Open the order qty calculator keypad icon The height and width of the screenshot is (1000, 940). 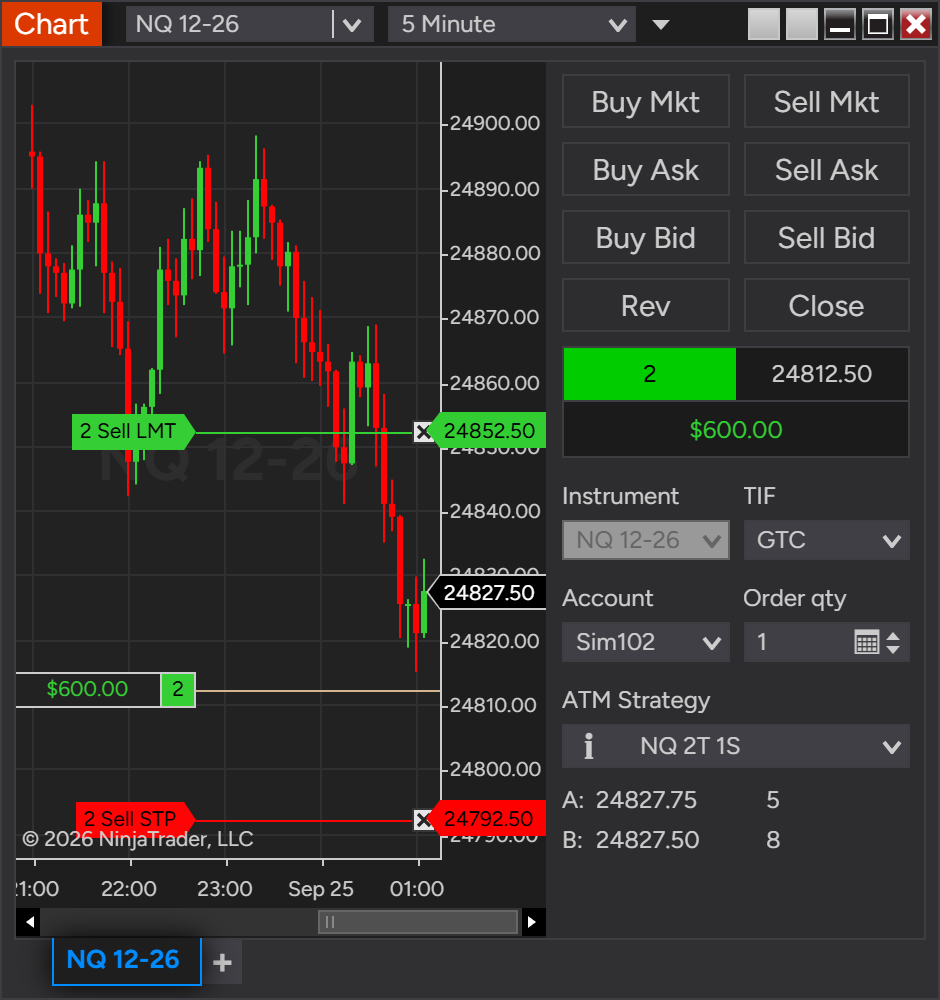(866, 642)
